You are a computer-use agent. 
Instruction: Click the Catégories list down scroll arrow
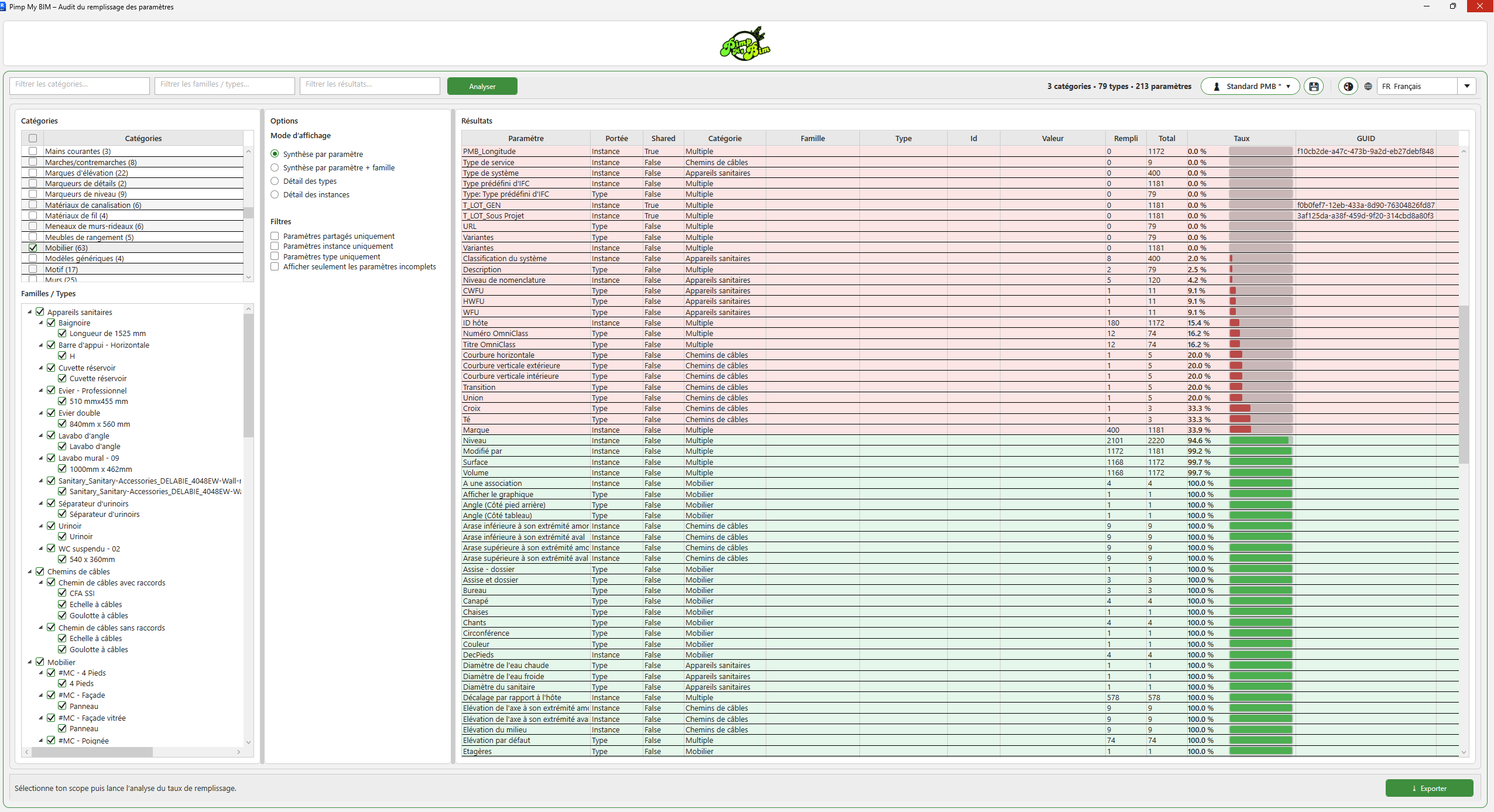(248, 277)
